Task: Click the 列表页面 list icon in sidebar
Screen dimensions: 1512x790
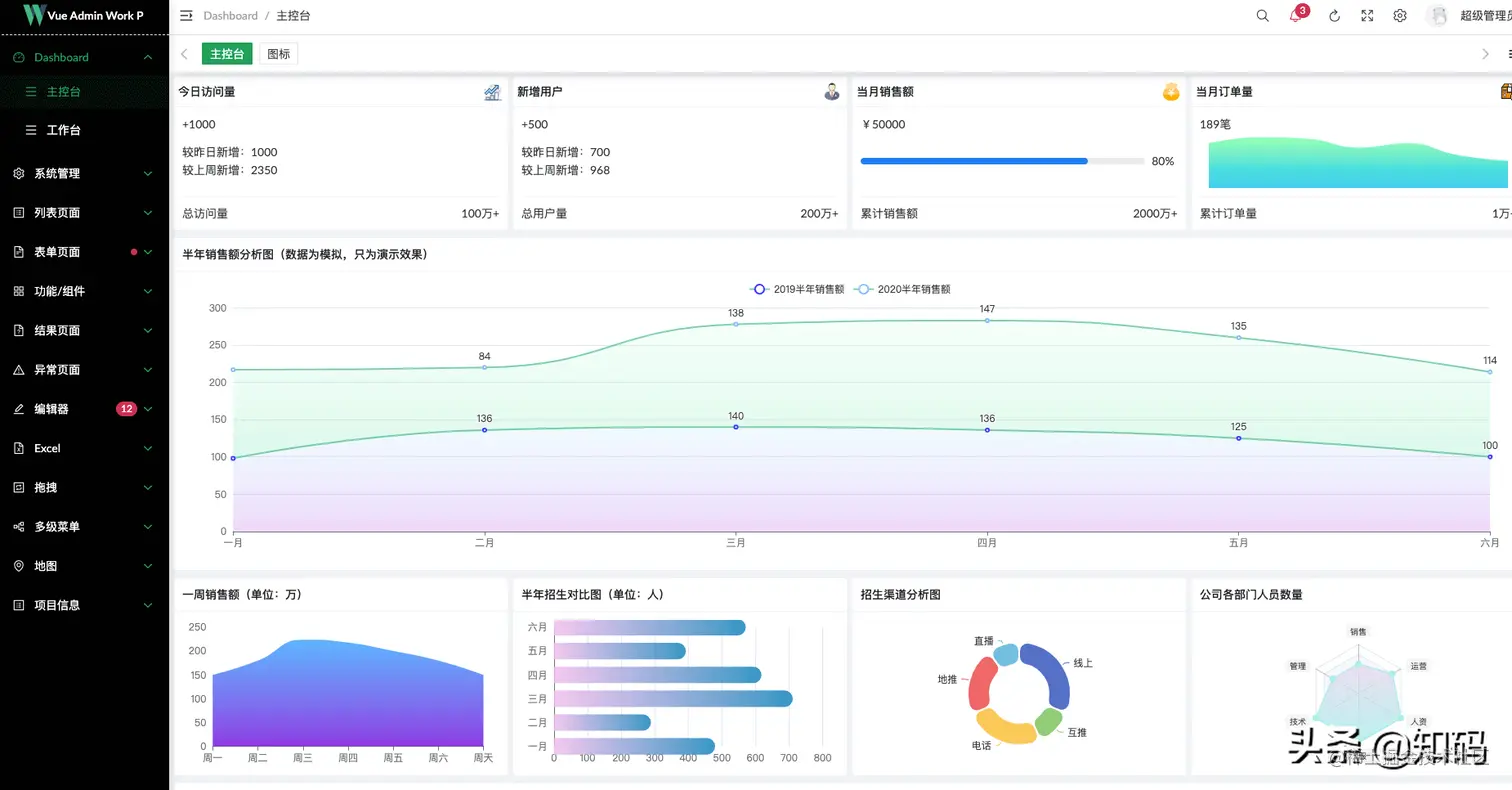Action: 19,213
